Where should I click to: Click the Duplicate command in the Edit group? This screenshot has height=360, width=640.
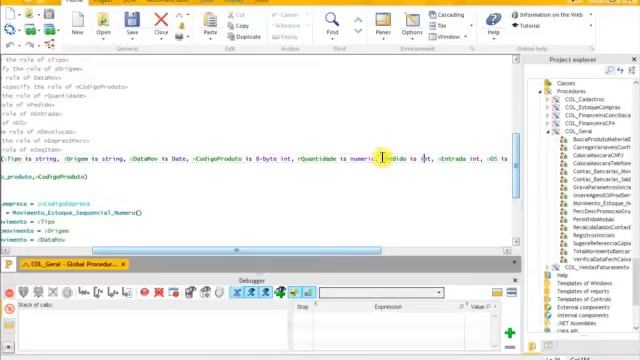point(244,37)
